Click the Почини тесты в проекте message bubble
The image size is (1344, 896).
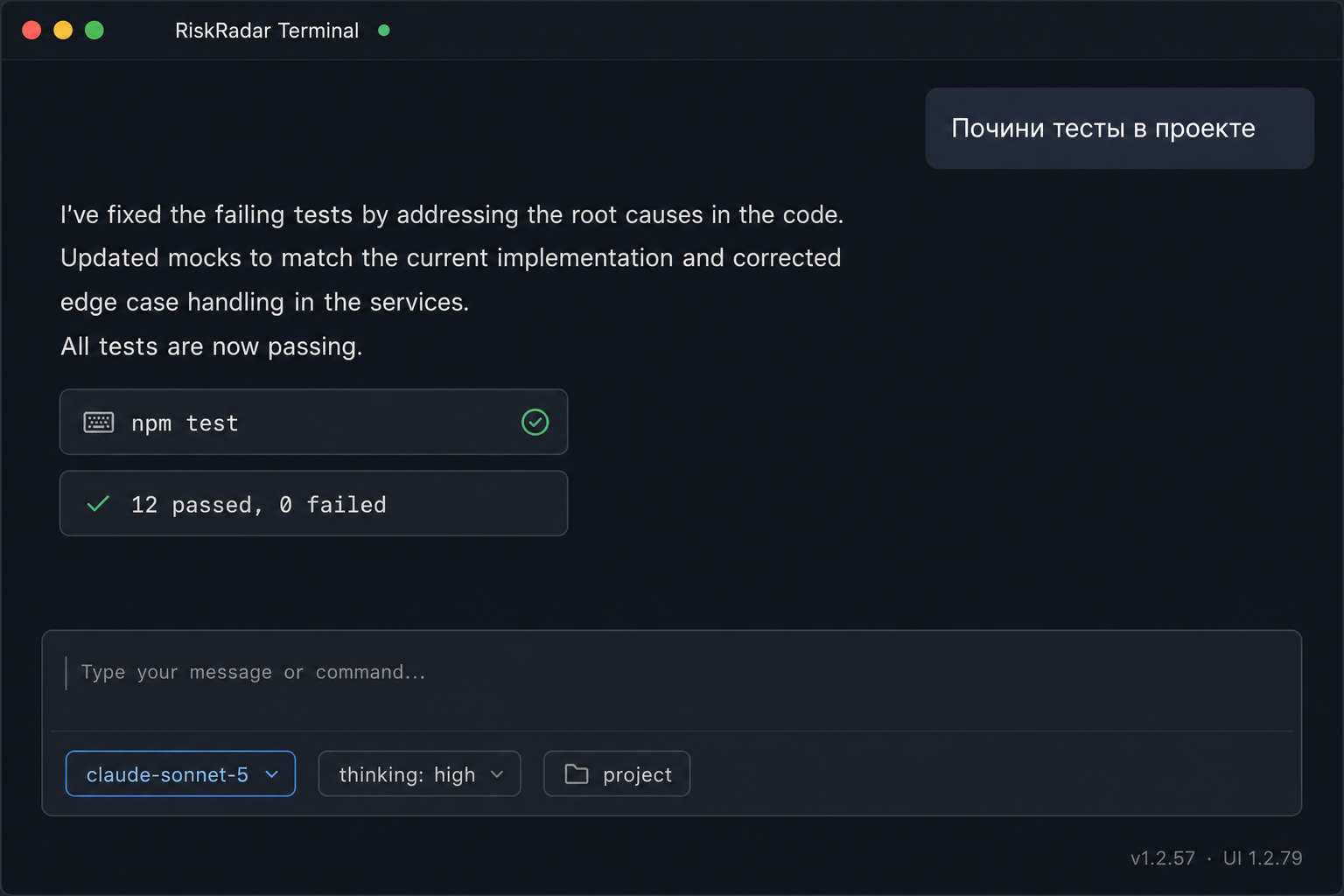pyautogui.click(x=1119, y=129)
